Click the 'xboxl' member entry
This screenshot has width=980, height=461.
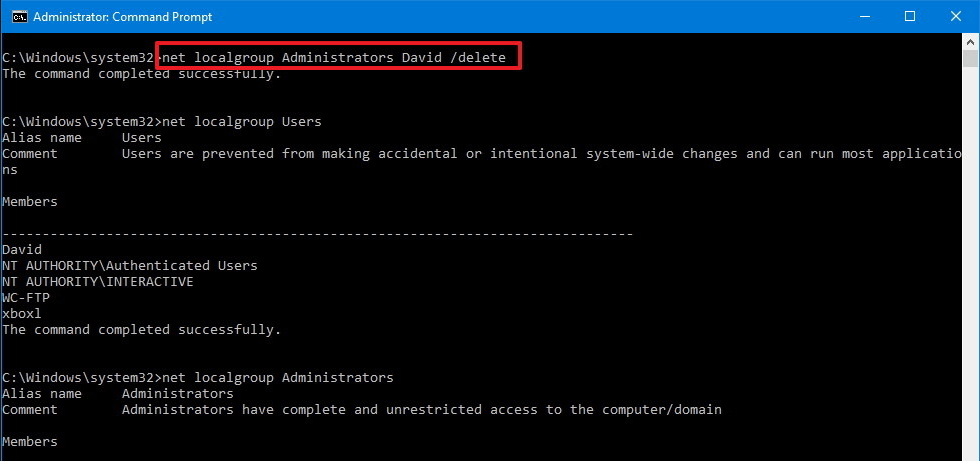pyautogui.click(x=22, y=314)
